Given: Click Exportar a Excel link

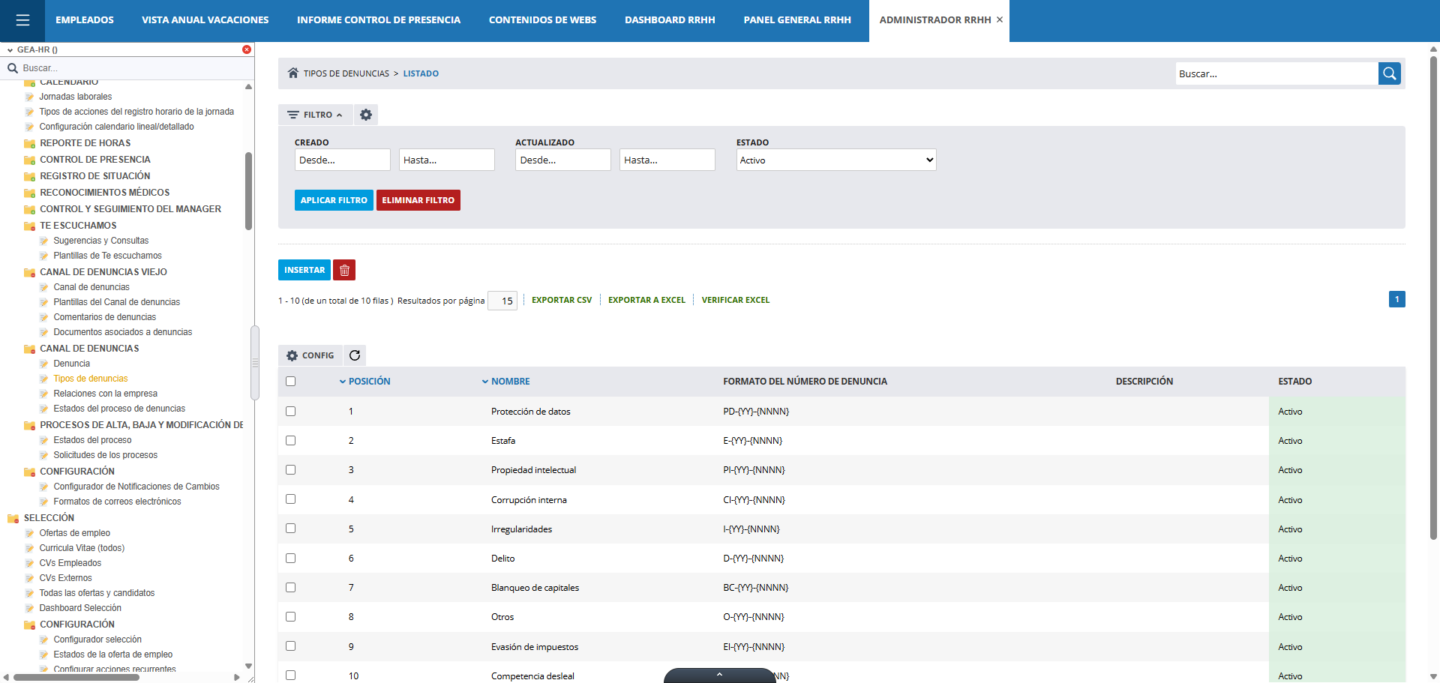Looking at the screenshot, I should point(646,300).
